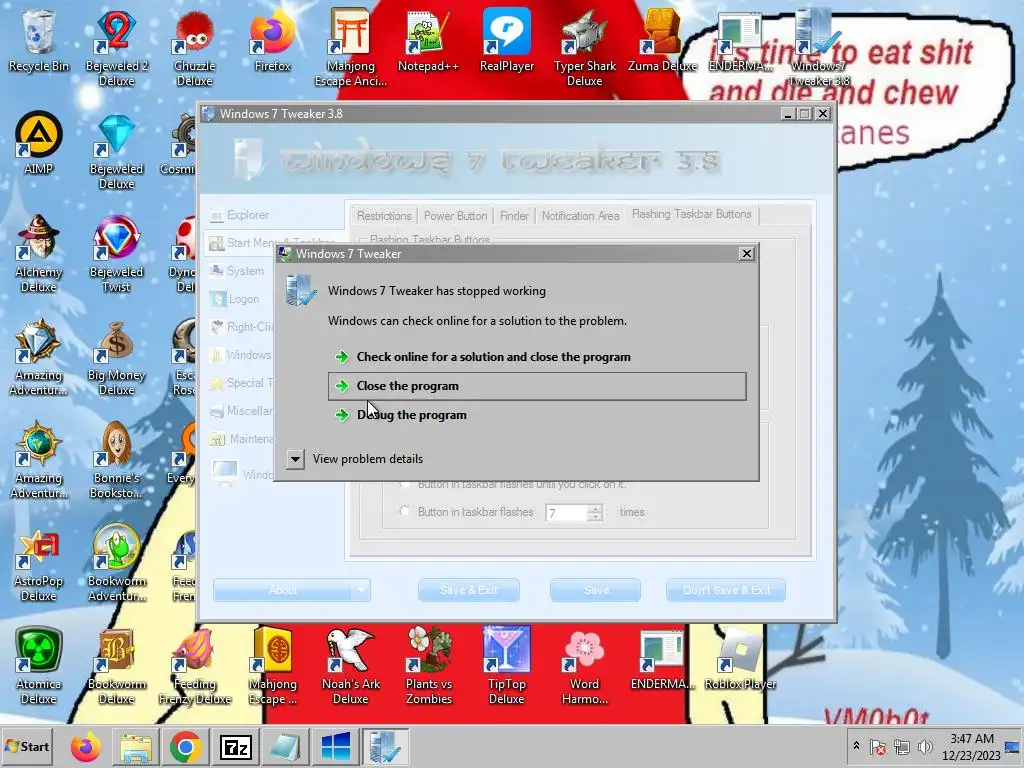The height and width of the screenshot is (768, 1024).
Task: Click the Windows 7 Tweaker taskbar button
Action: coord(385,747)
